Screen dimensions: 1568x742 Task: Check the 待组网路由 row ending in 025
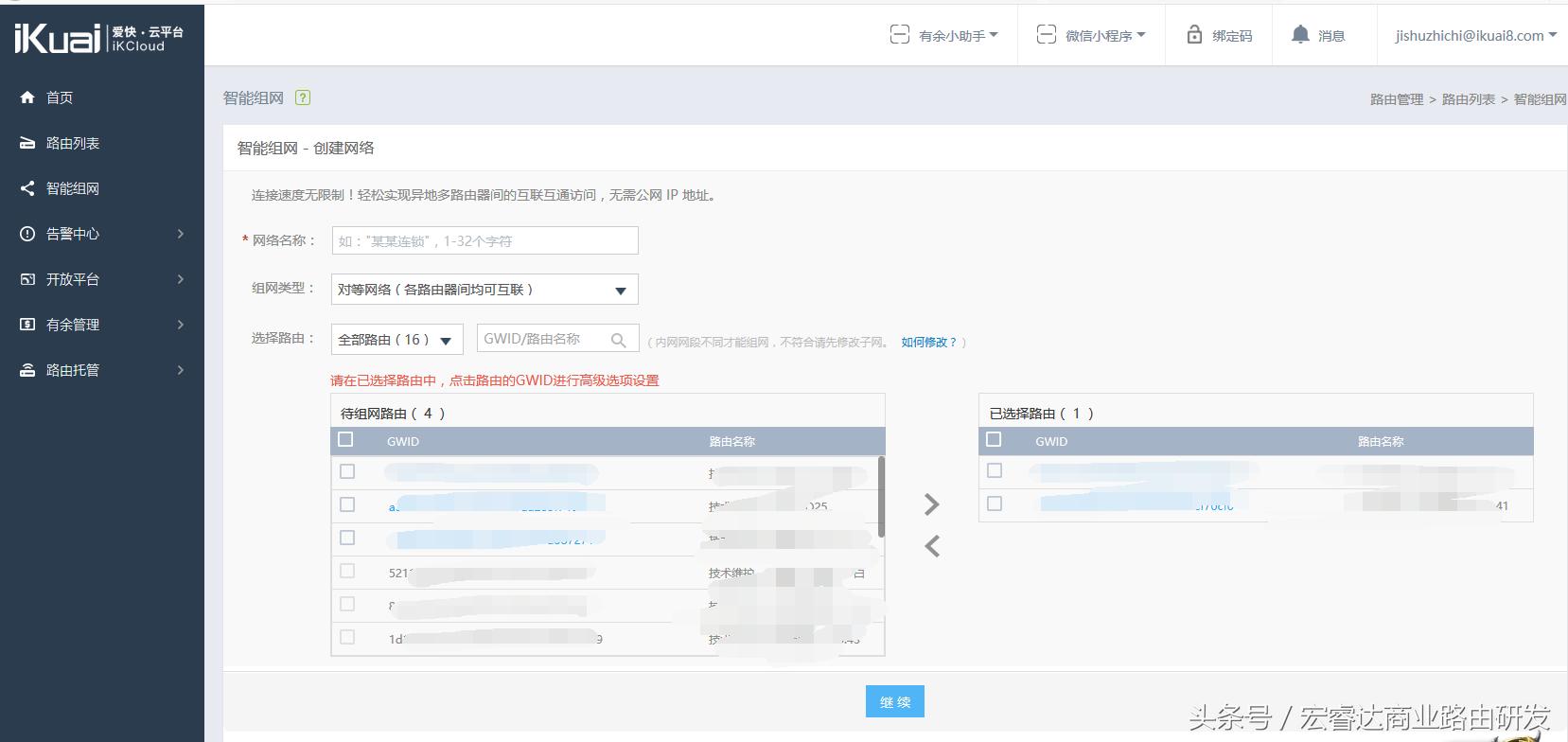coord(347,504)
